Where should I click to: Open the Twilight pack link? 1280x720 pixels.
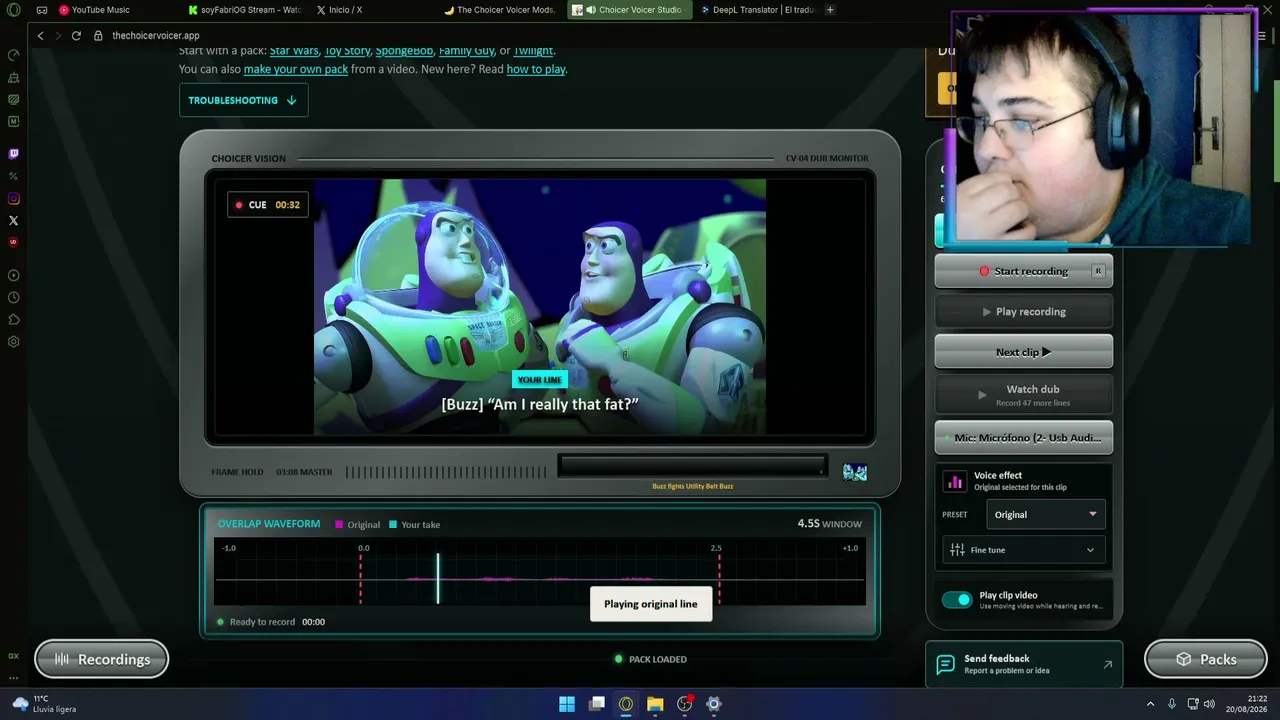[533, 51]
